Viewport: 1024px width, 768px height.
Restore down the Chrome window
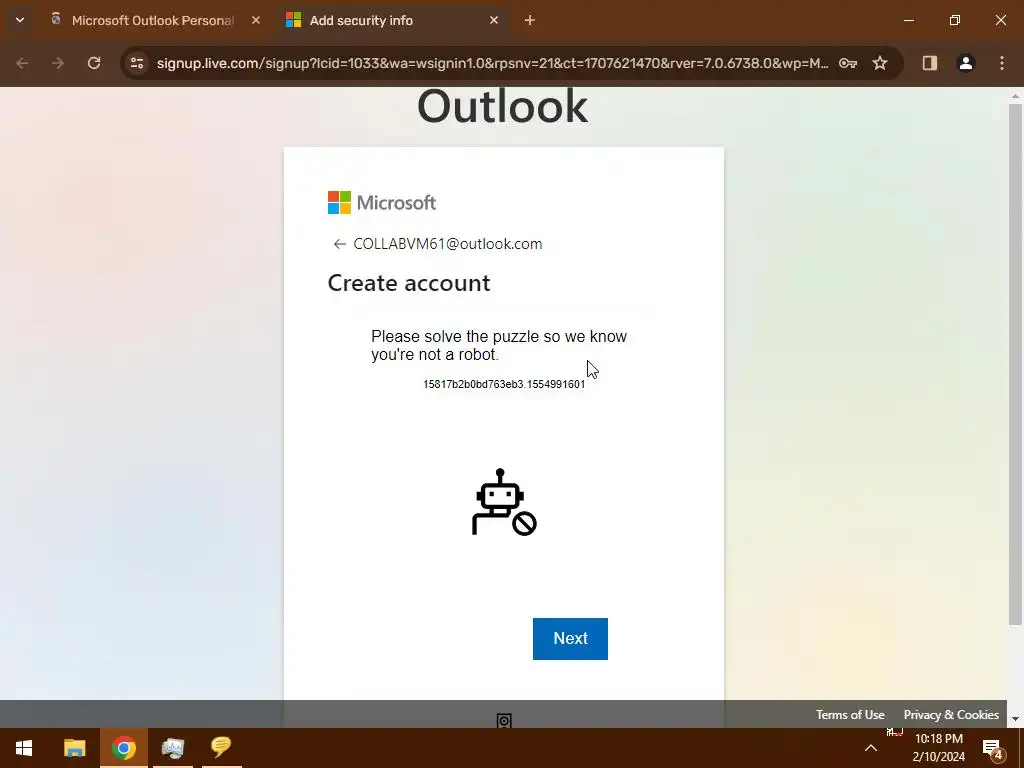click(x=955, y=20)
